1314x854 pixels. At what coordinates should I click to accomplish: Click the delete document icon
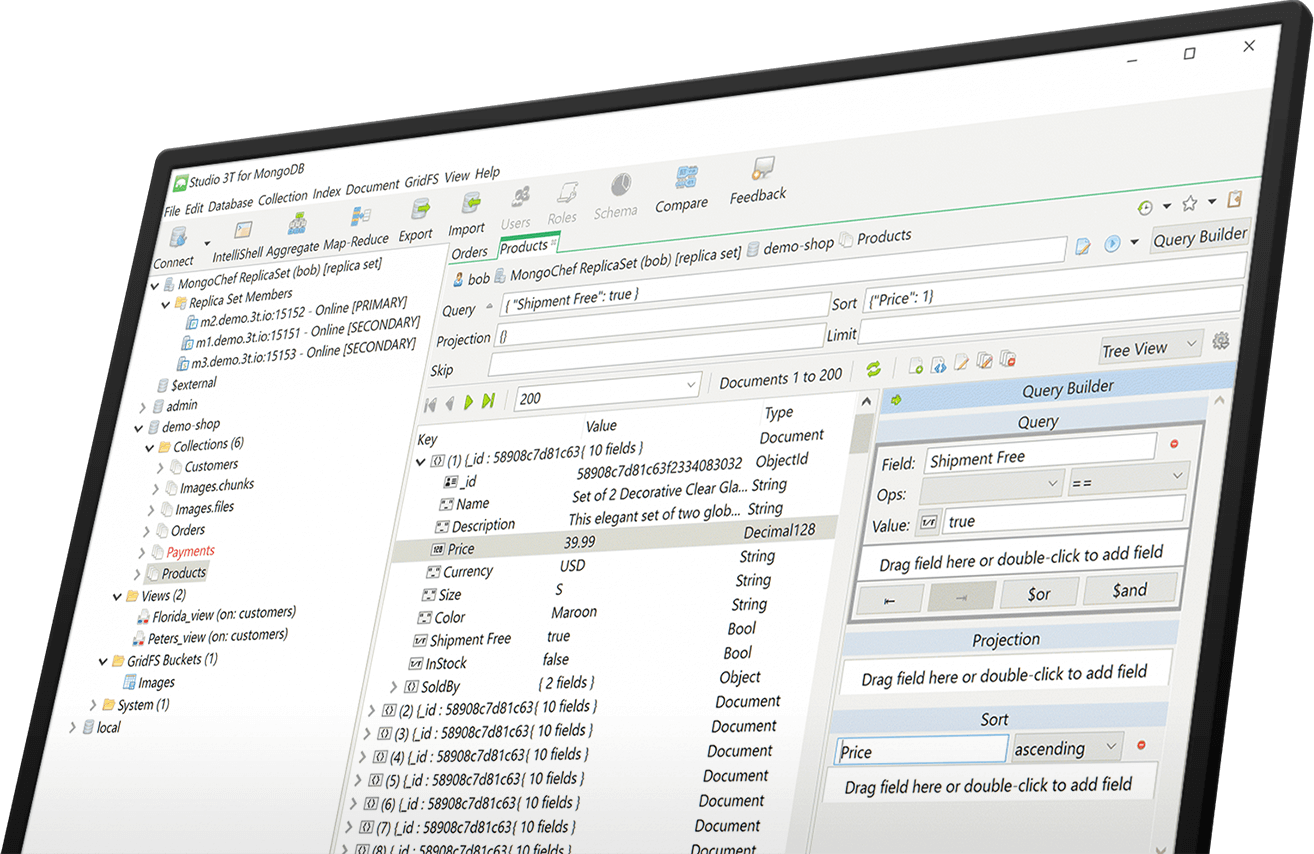1009,359
